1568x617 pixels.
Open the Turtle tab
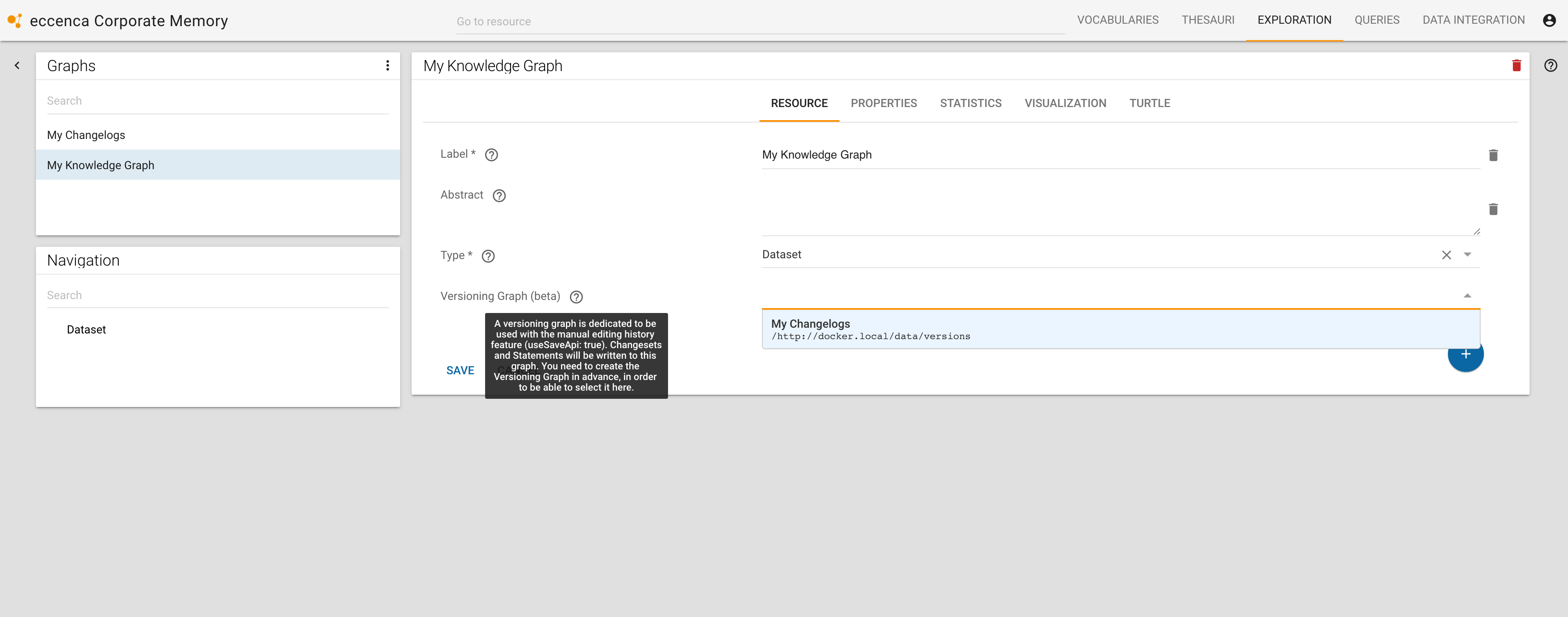pos(1149,103)
